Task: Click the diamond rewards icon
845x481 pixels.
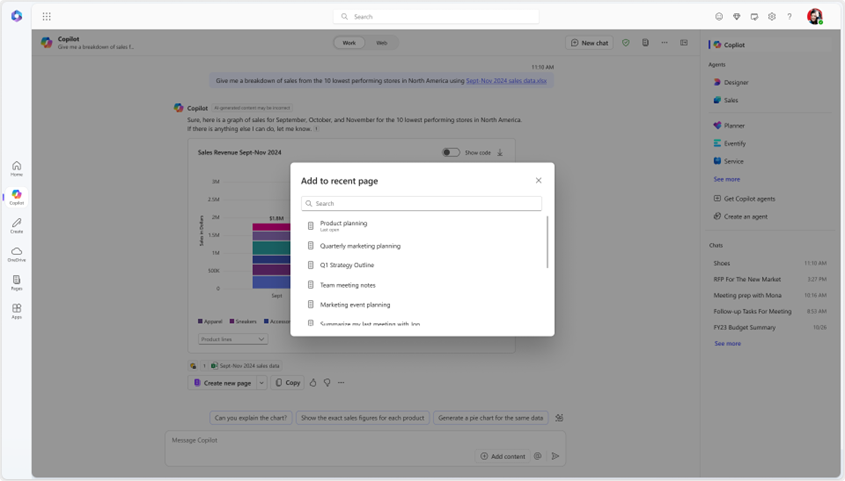Action: [737, 17]
